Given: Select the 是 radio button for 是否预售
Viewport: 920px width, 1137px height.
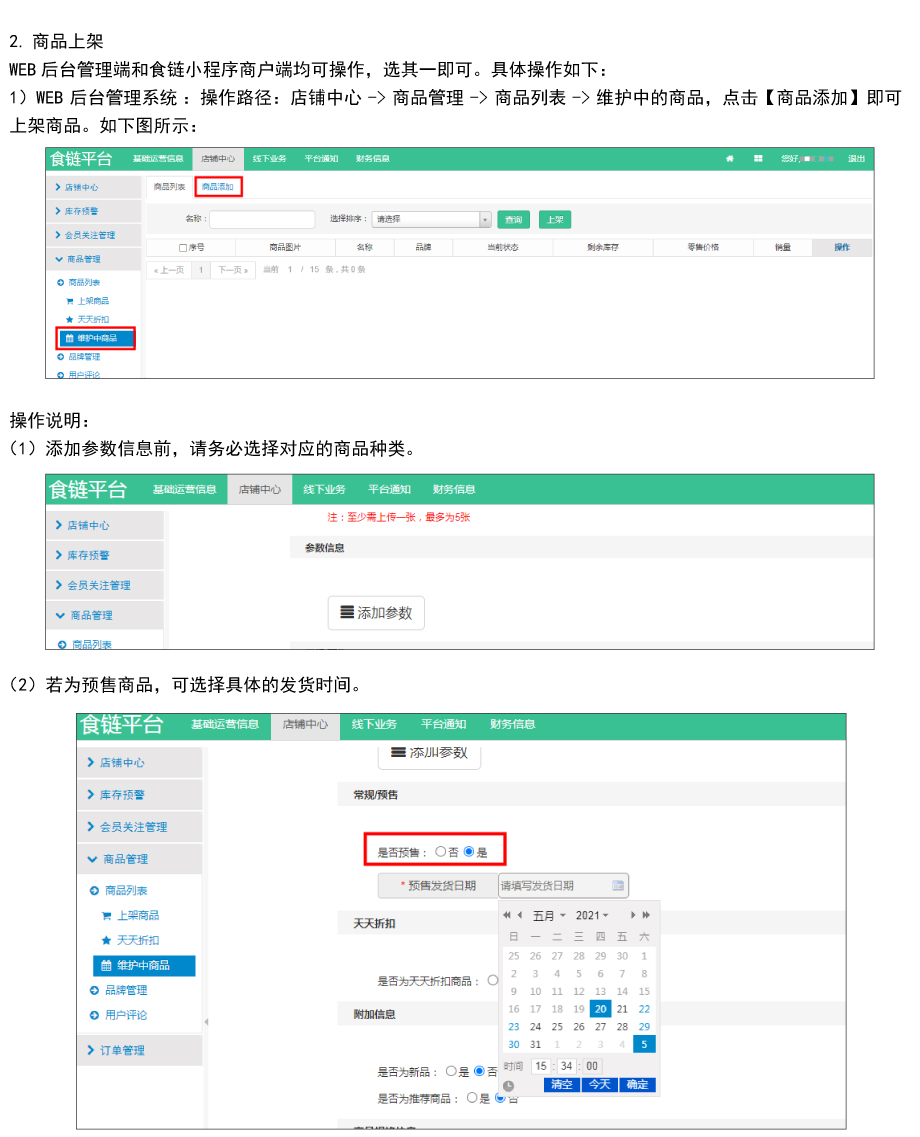Looking at the screenshot, I should [x=469, y=851].
